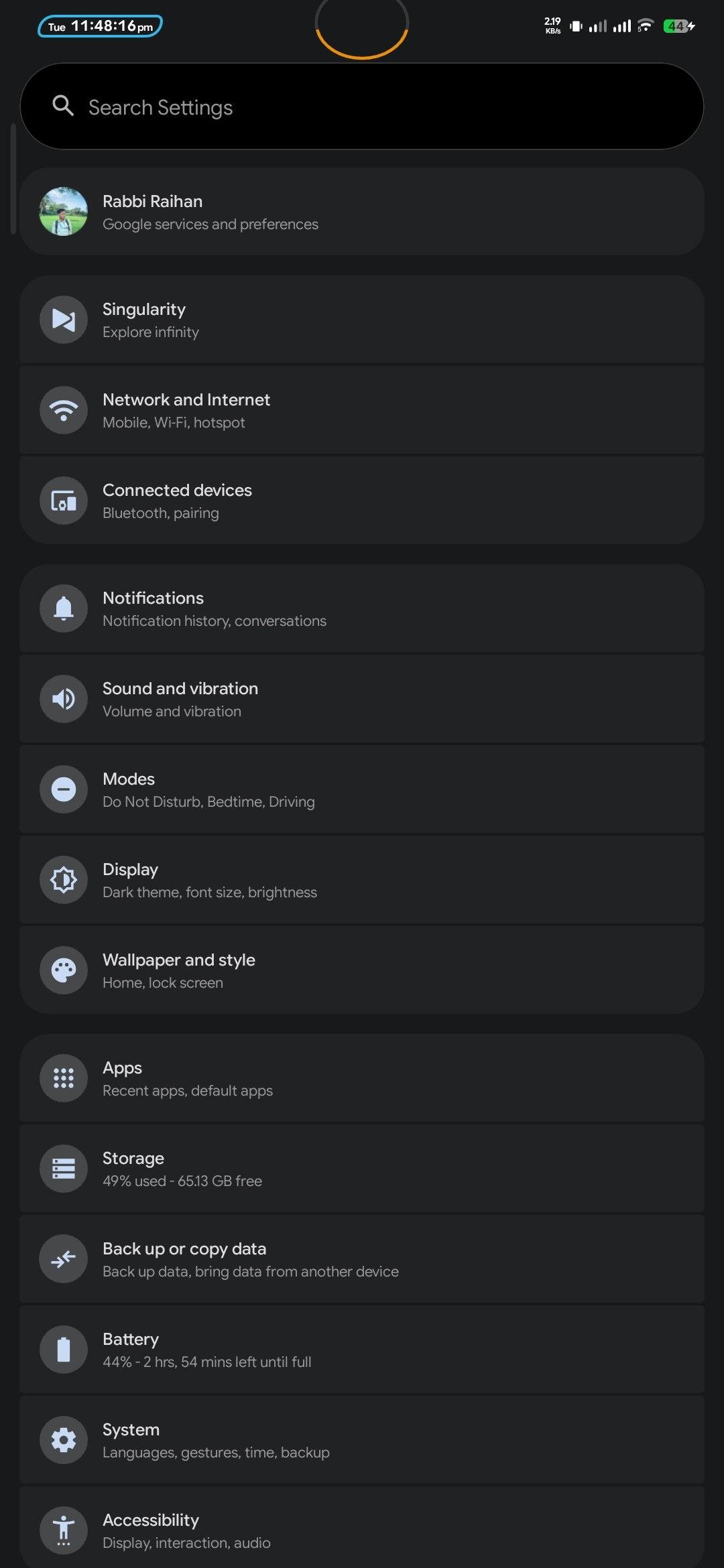Viewport: 724px width, 1568px height.
Task: Tap the Sound and vibration speaker icon
Action: (64, 699)
